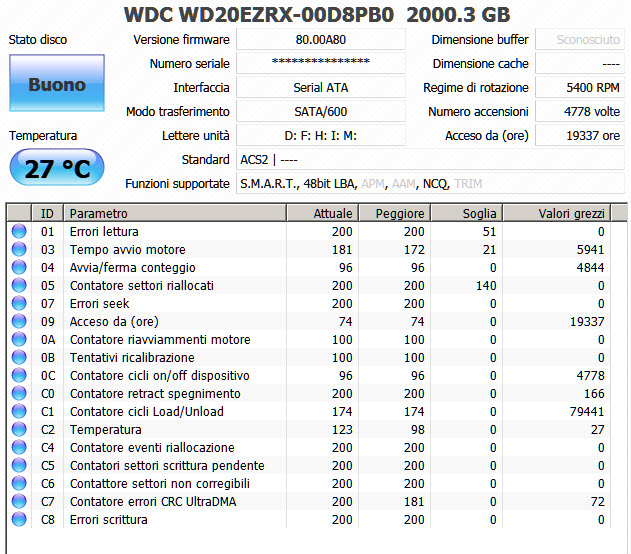This screenshot has width=631, height=554.
Task: Click the 27 °C temperature badge
Action: (x=57, y=167)
